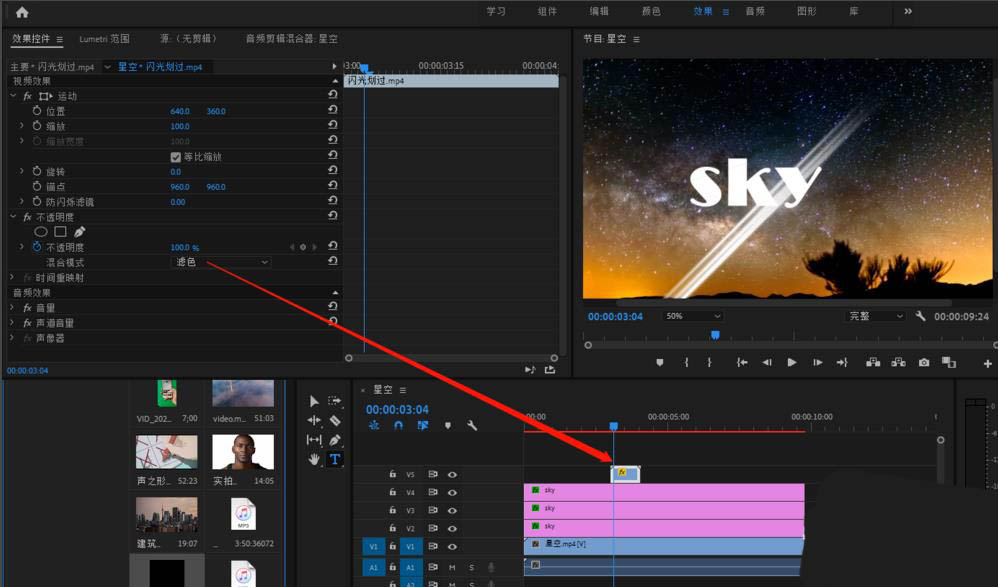Select the Hand tool

314,459
